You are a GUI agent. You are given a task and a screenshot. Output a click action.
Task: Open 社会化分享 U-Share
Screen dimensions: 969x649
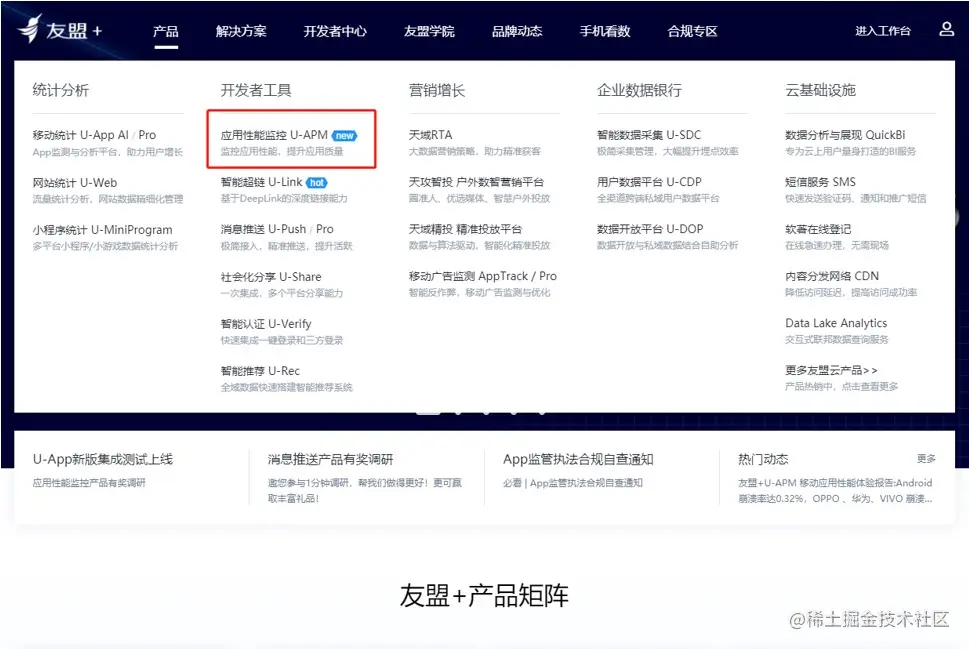tap(271, 276)
